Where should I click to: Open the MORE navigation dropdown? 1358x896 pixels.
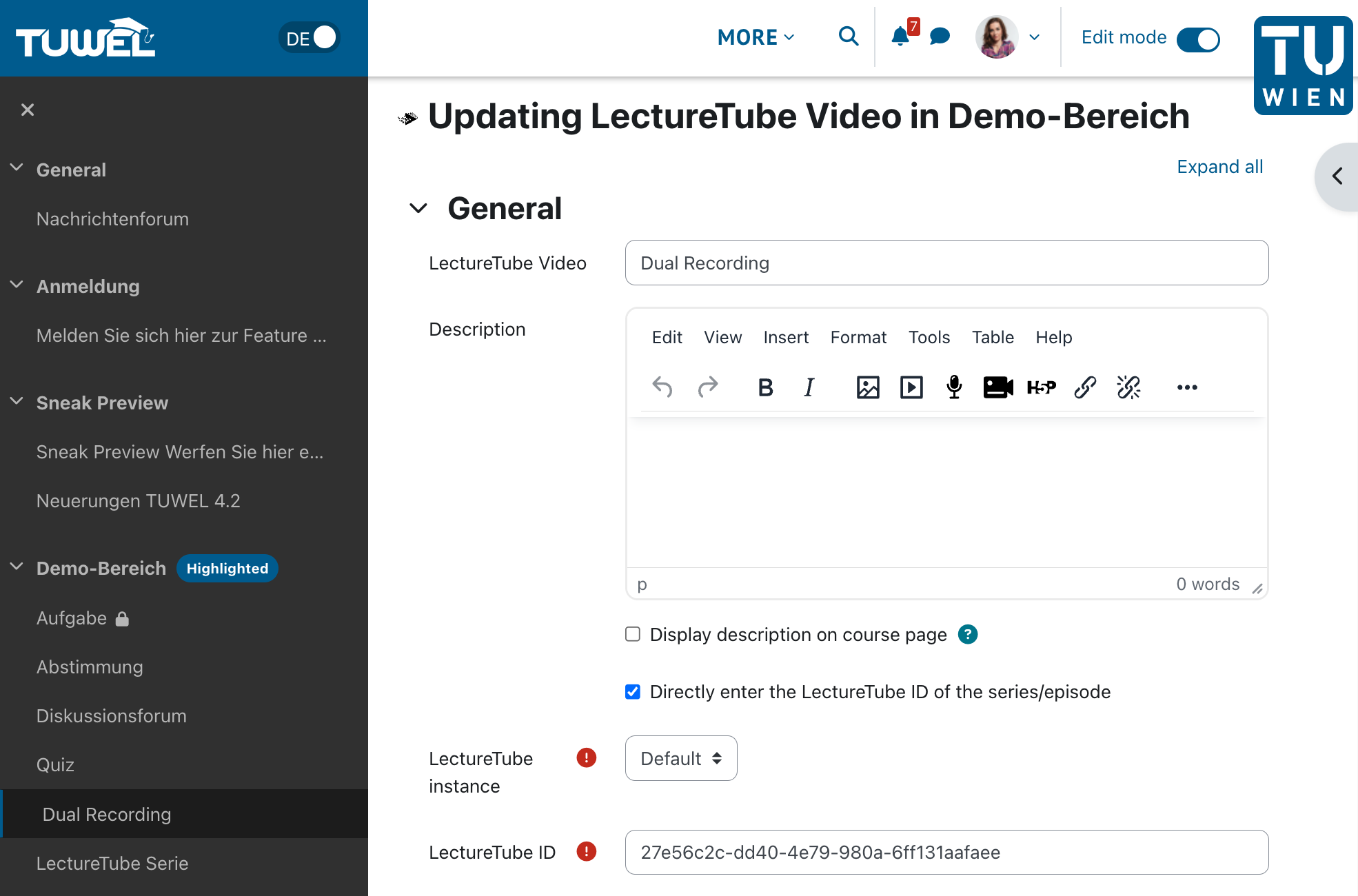click(756, 37)
